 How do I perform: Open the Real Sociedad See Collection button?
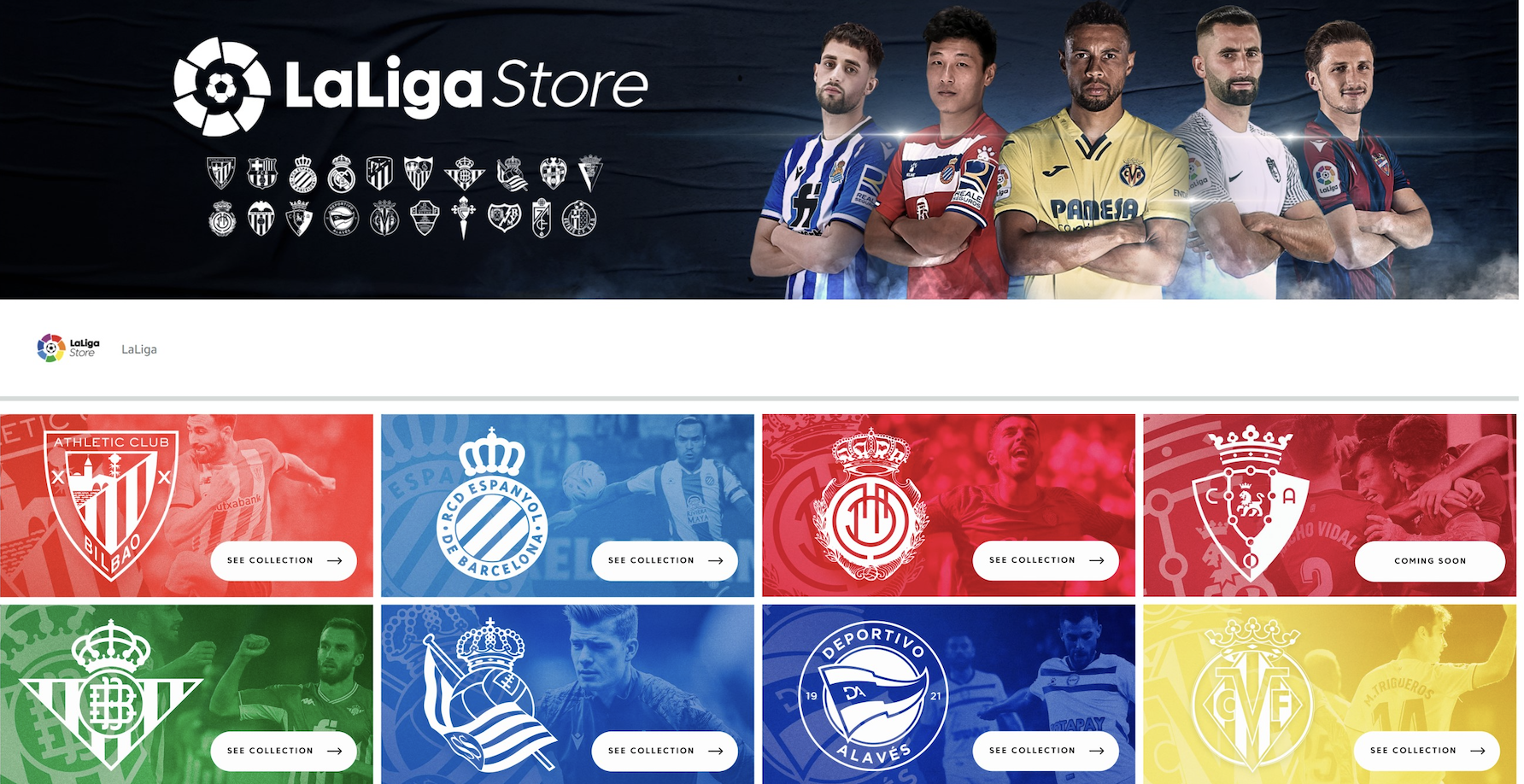point(665,751)
